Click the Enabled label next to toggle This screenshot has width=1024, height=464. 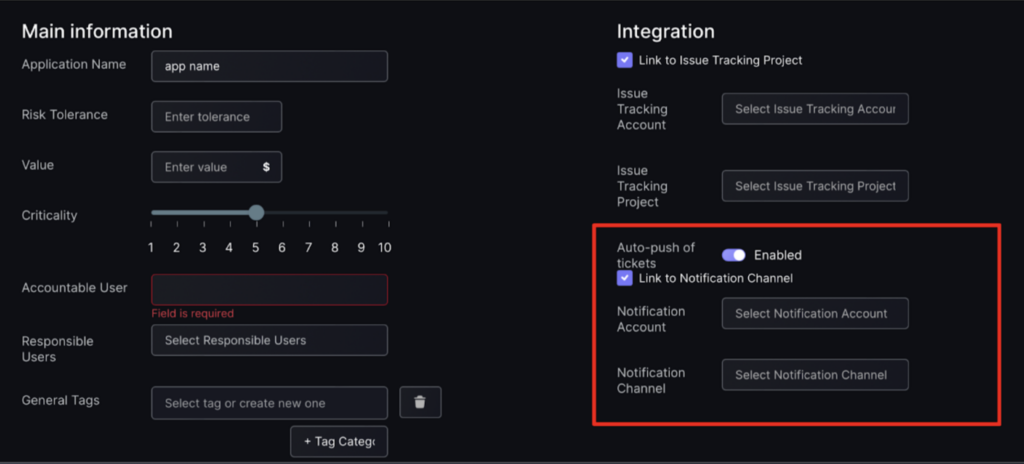778,255
